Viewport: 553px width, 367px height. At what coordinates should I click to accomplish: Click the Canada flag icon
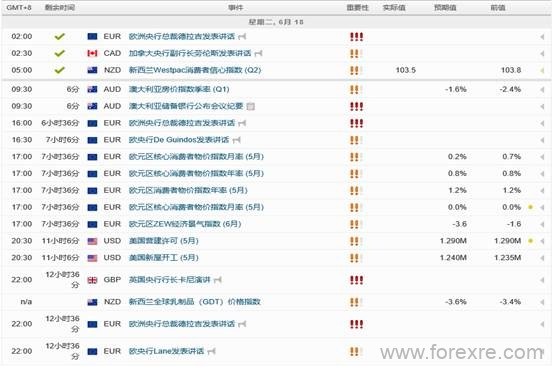pos(92,53)
